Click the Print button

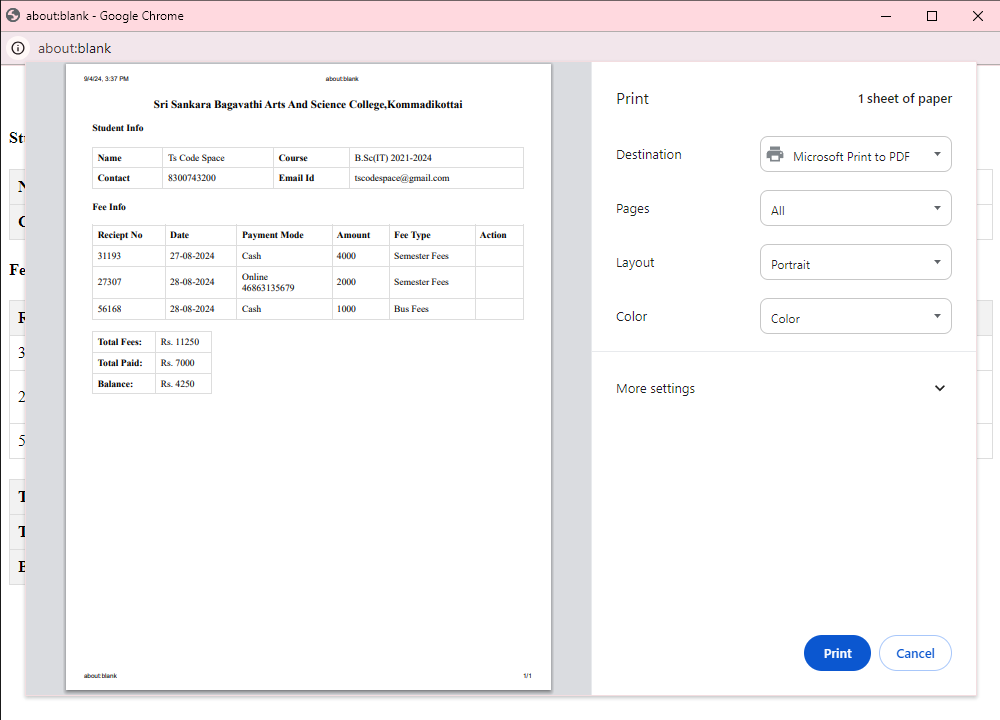coord(837,653)
